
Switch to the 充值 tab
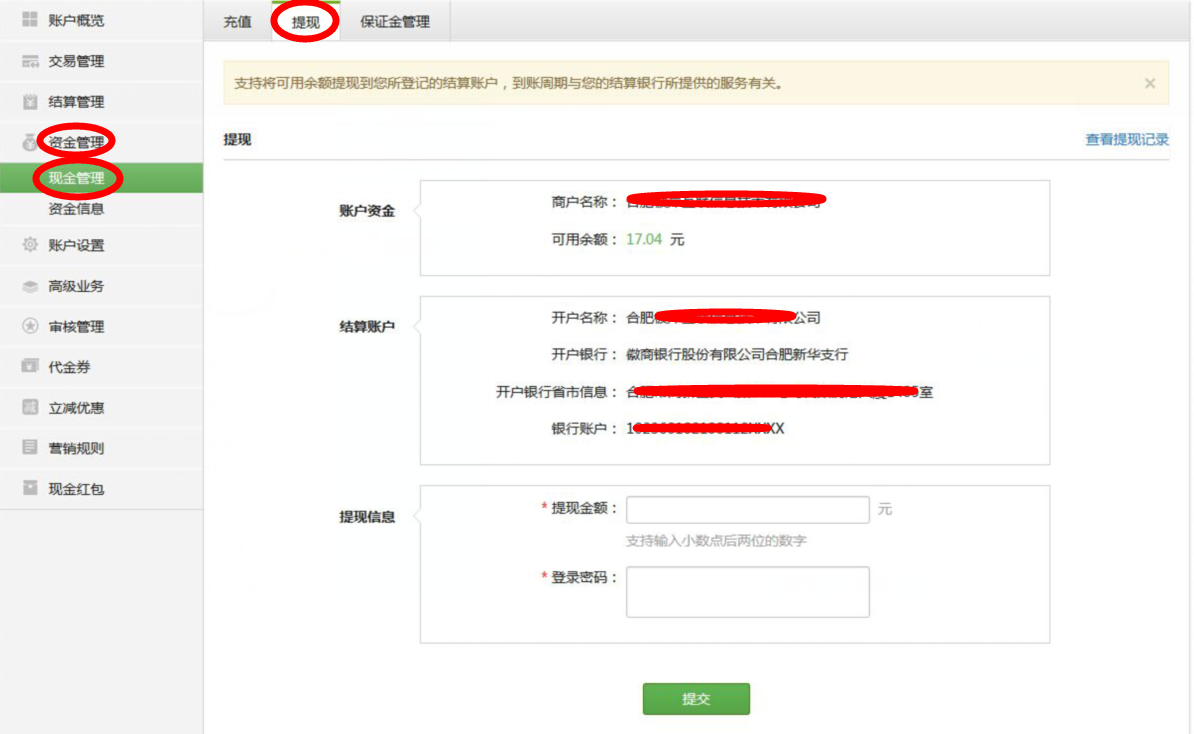pyautogui.click(x=238, y=22)
